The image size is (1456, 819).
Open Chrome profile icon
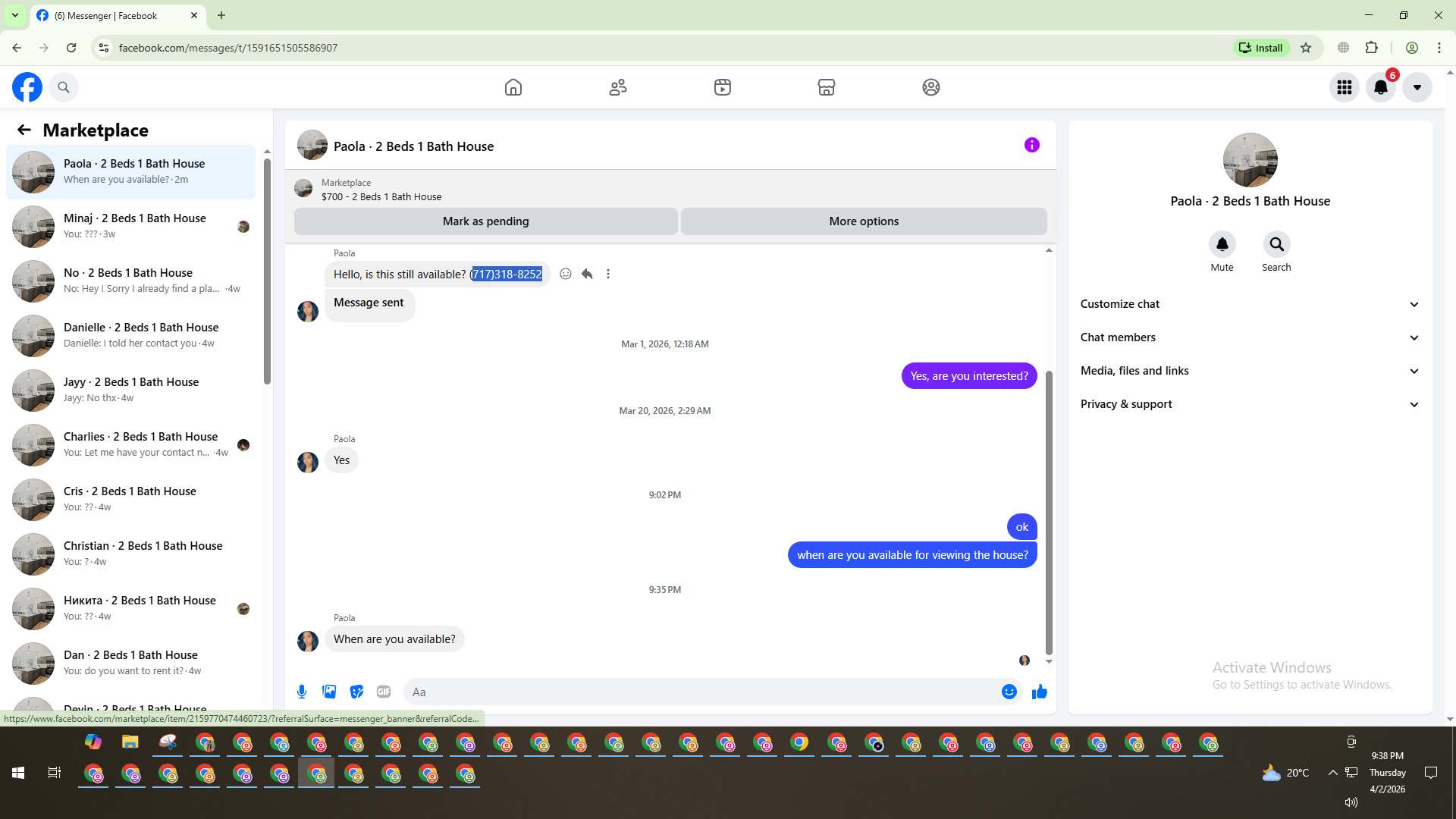pyautogui.click(x=1412, y=48)
